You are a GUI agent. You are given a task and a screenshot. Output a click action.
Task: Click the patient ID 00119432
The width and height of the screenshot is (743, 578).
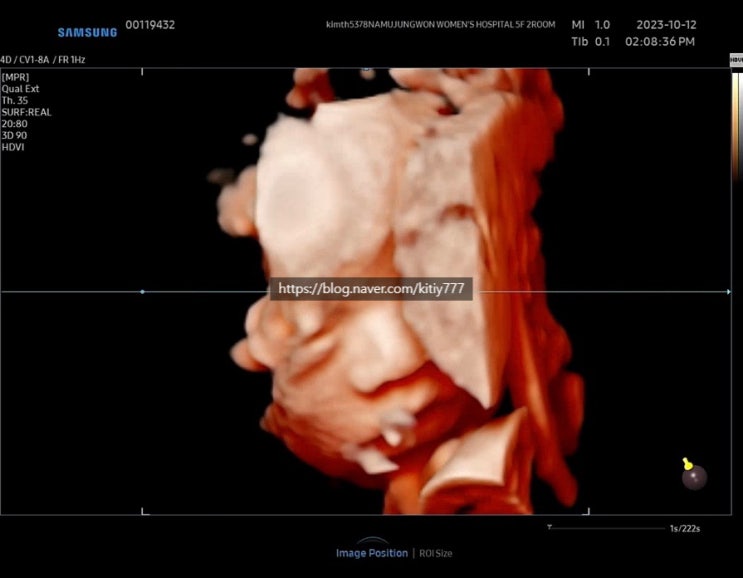point(150,25)
